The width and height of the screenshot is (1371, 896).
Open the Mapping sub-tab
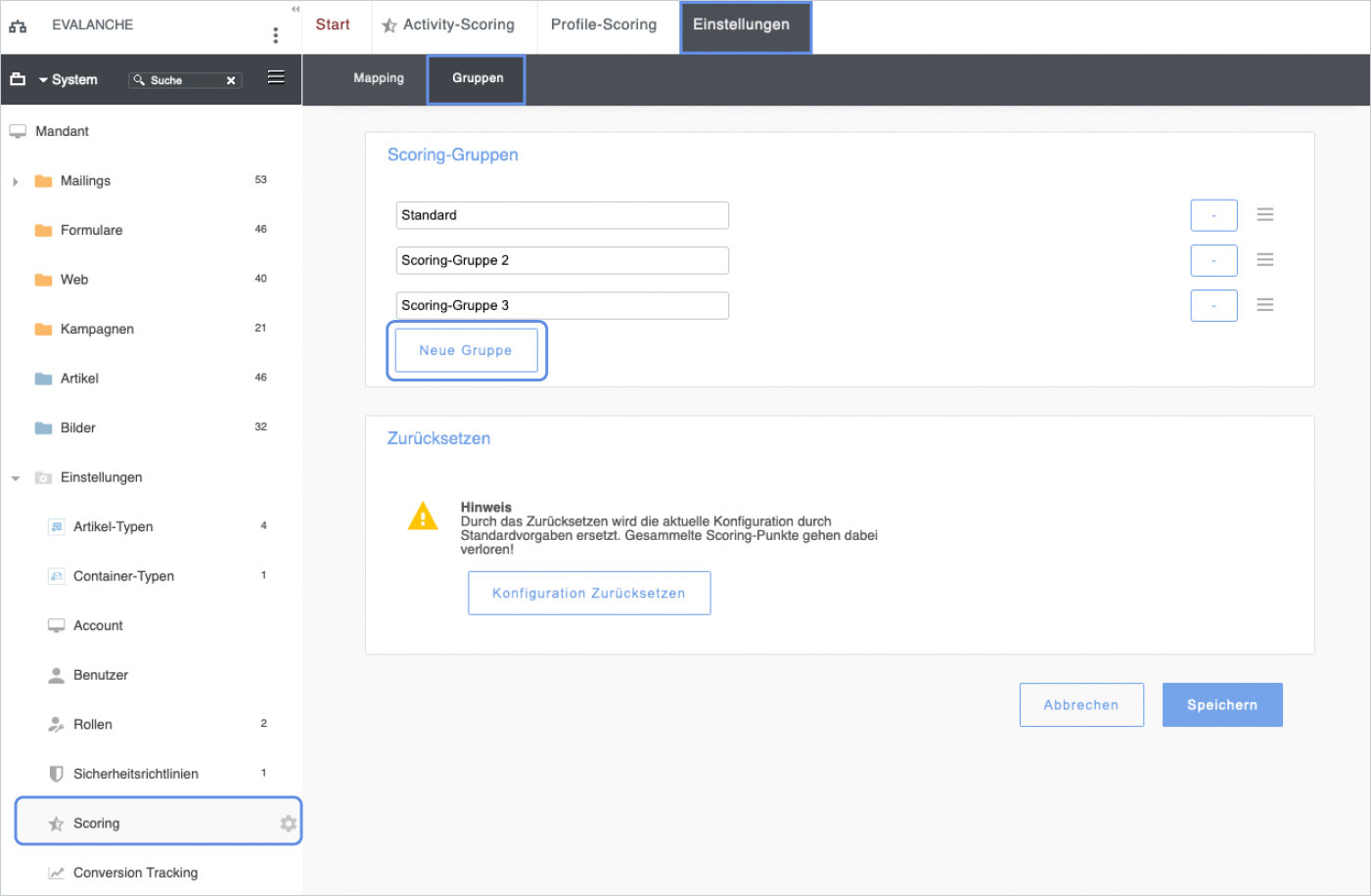378,78
